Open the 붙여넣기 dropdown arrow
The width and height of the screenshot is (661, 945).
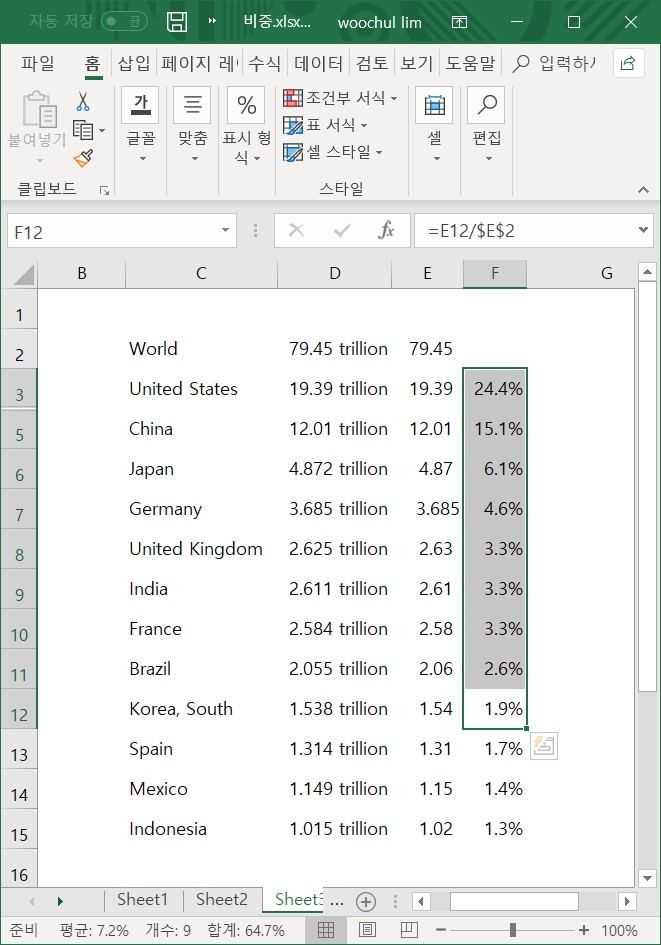[40, 160]
